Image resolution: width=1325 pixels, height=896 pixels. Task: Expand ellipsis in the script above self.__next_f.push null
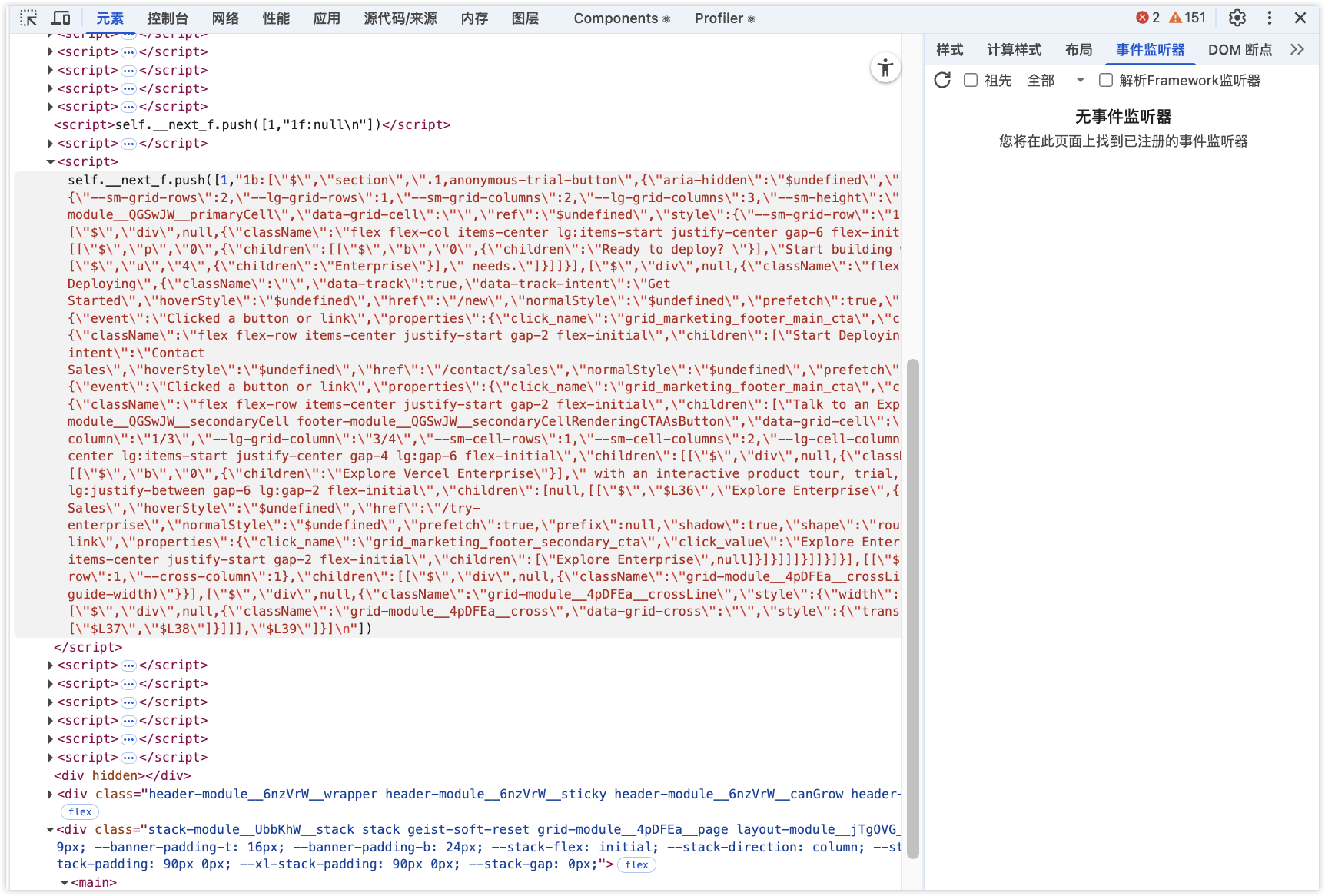pyautogui.click(x=128, y=107)
